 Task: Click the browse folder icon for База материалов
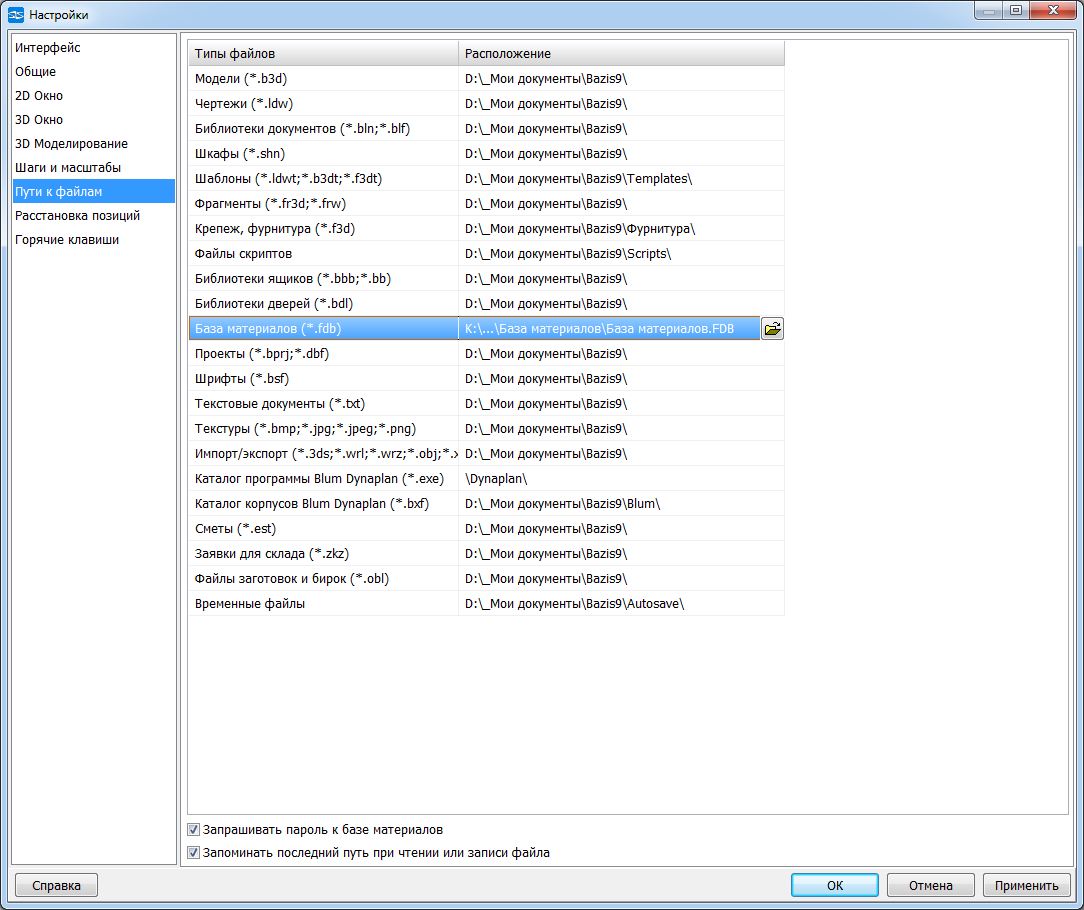click(772, 328)
